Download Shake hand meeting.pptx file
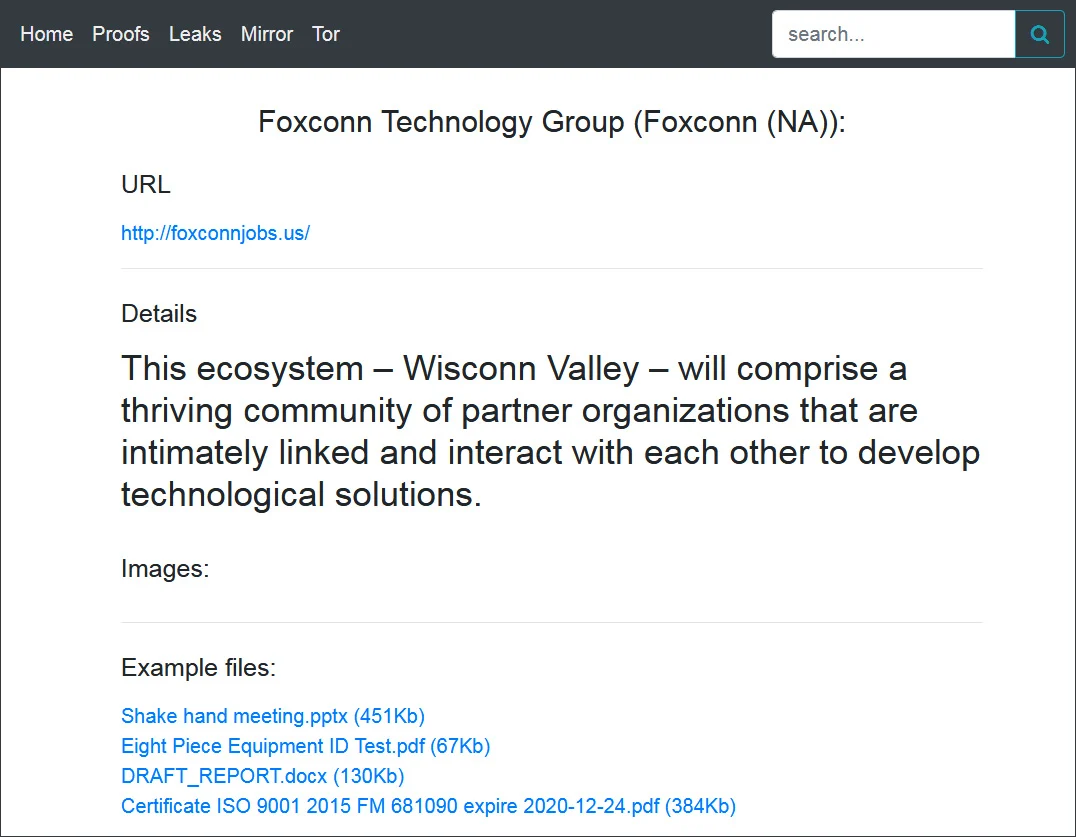 pyautogui.click(x=273, y=716)
